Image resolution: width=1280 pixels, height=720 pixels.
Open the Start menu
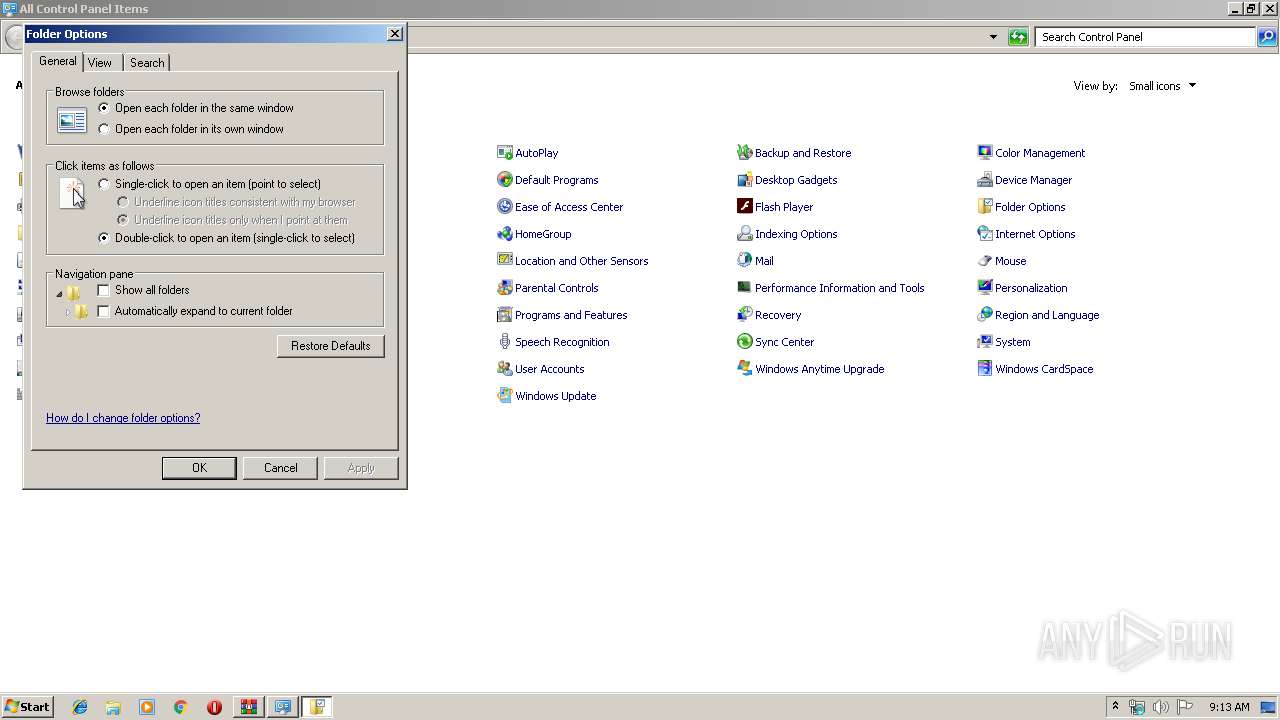coord(27,707)
